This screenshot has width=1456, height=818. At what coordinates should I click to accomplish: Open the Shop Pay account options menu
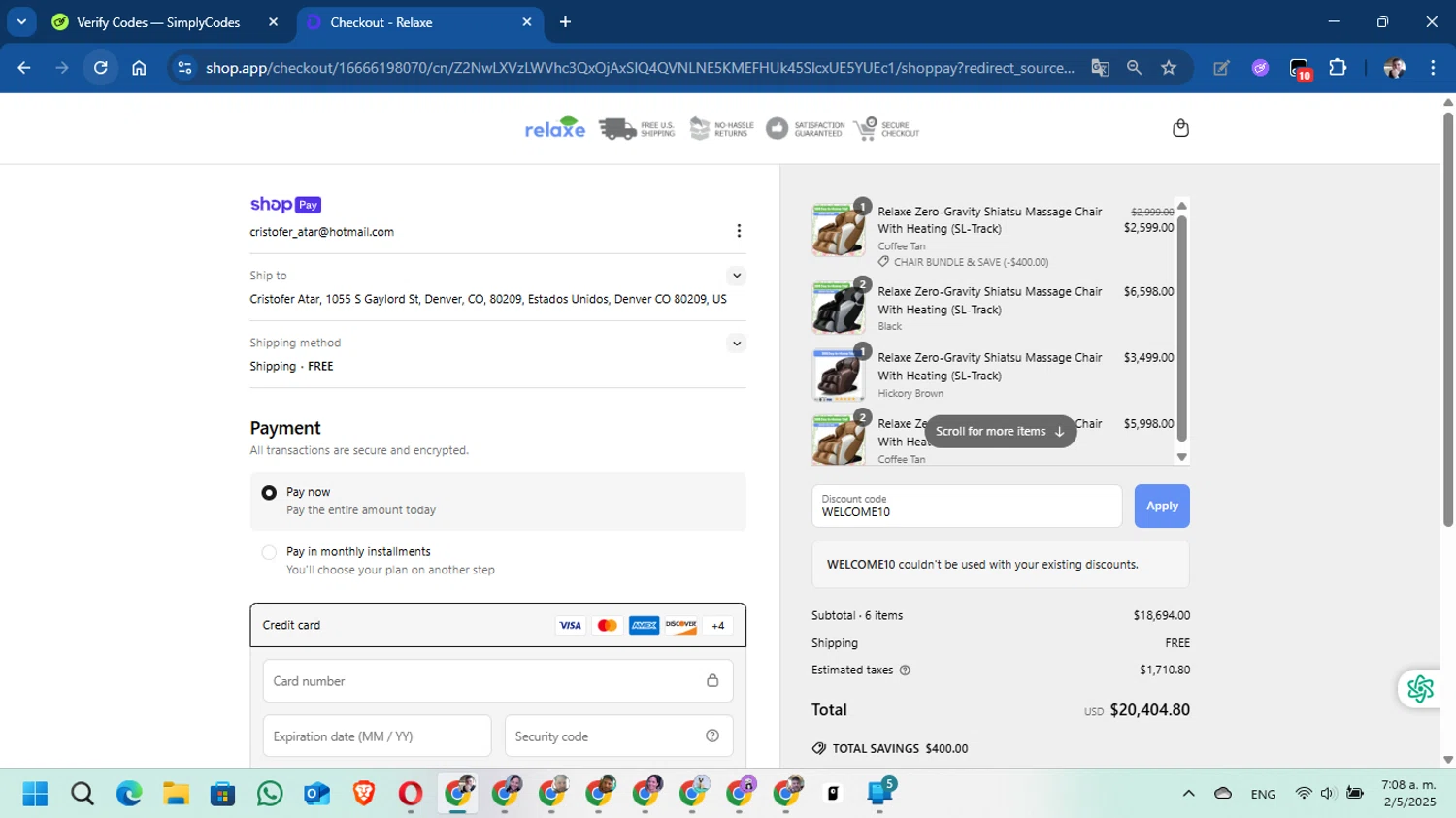point(739,231)
